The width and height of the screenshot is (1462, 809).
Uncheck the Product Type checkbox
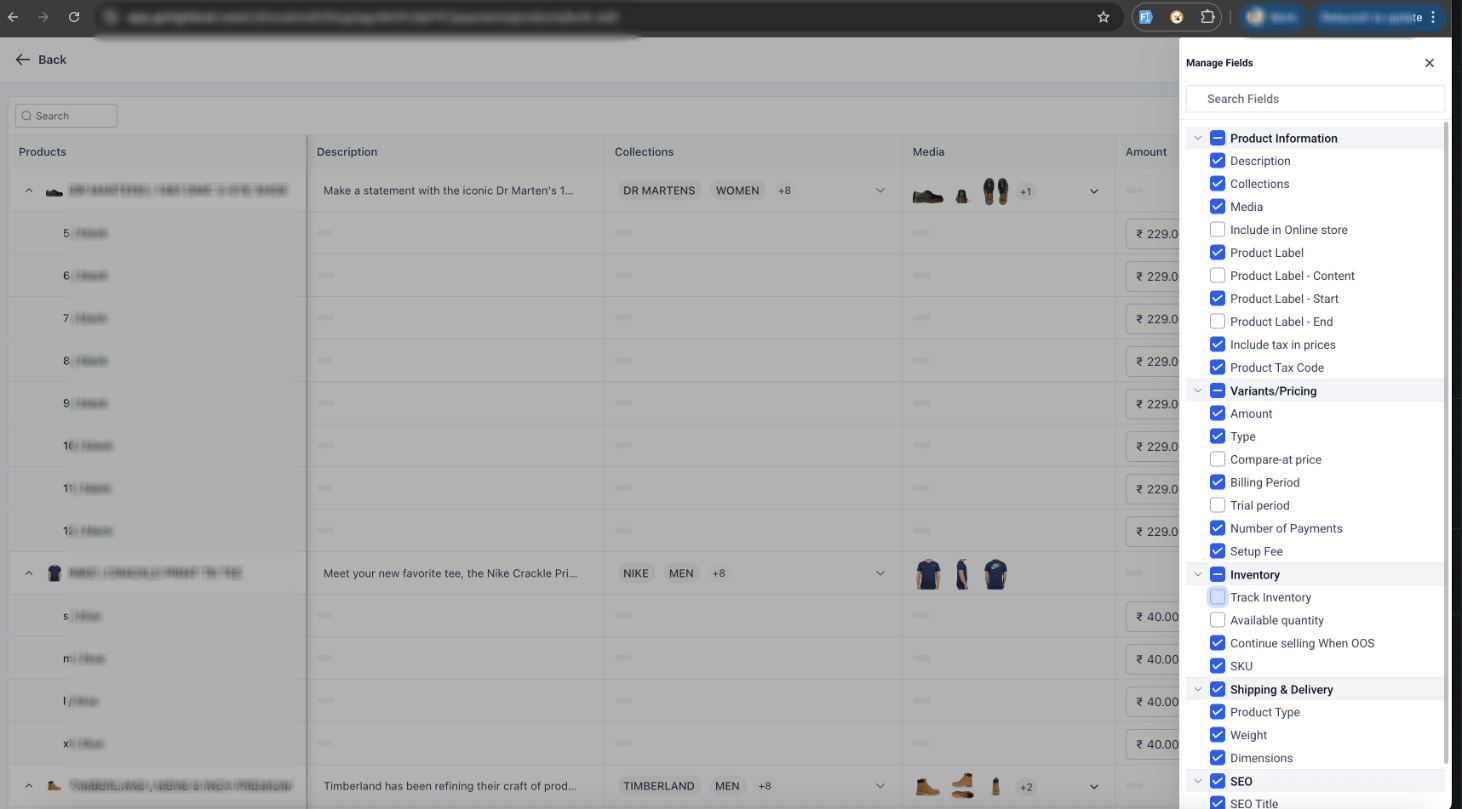pos(1217,713)
